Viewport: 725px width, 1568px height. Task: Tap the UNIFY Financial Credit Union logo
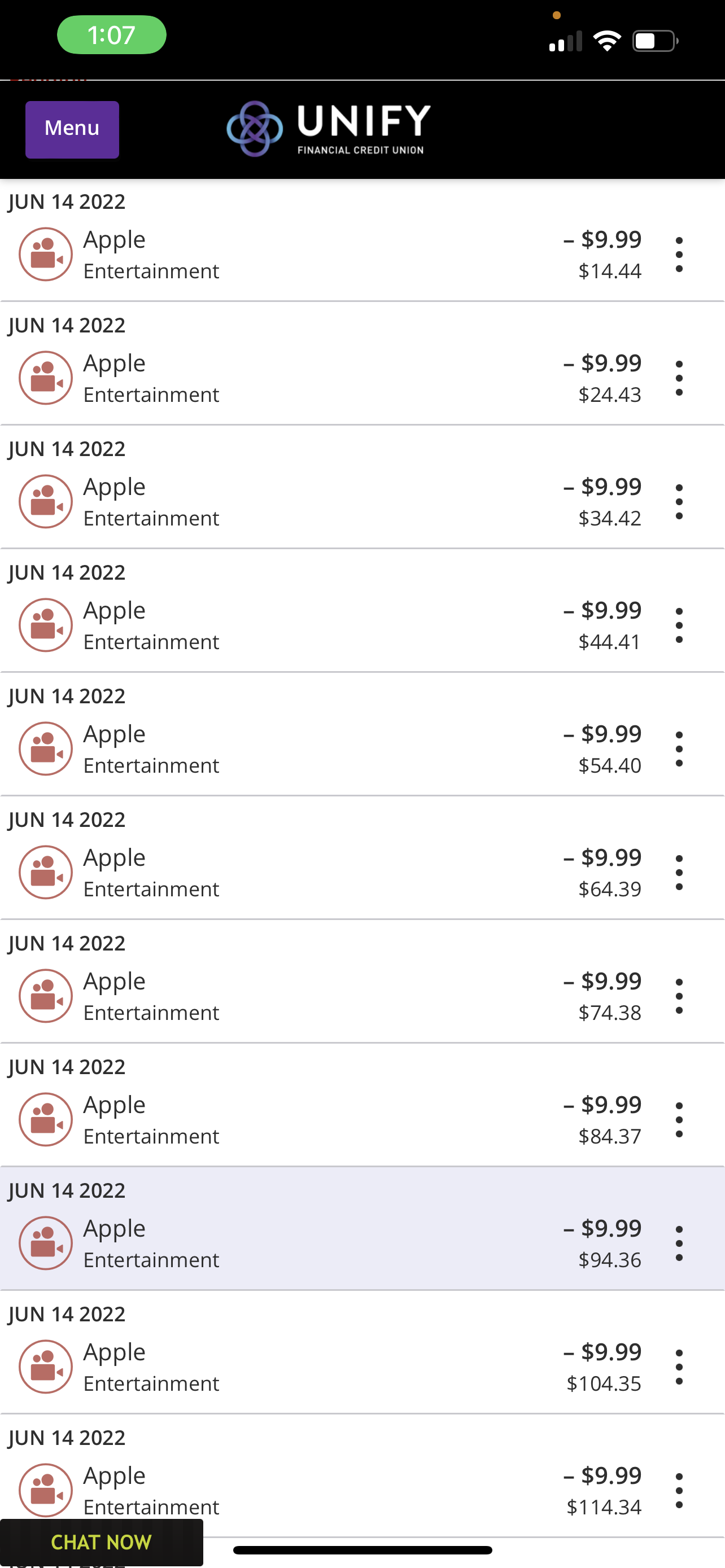pyautogui.click(x=329, y=129)
